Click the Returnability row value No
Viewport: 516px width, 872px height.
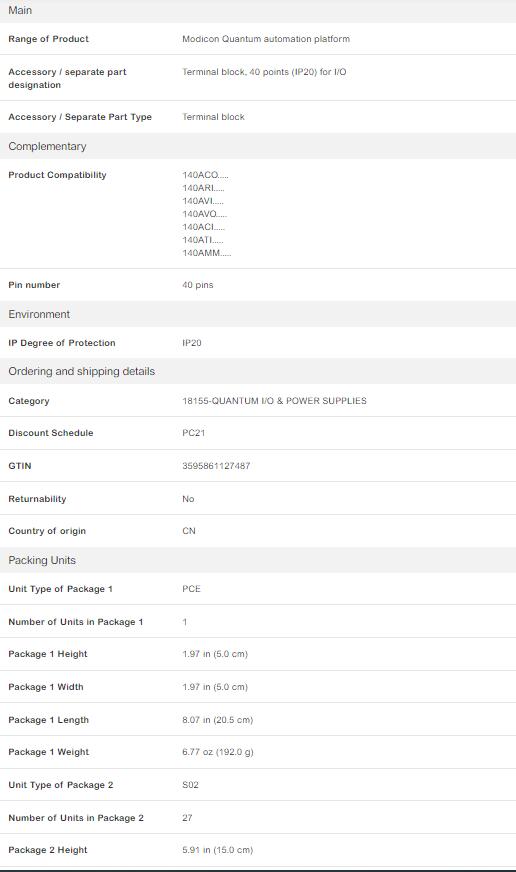click(188, 499)
